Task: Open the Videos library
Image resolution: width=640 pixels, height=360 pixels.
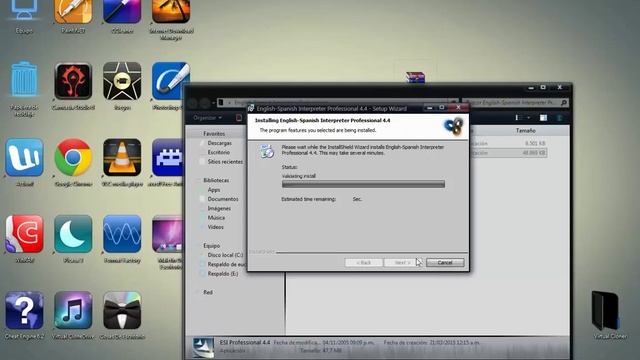Action: point(215,227)
